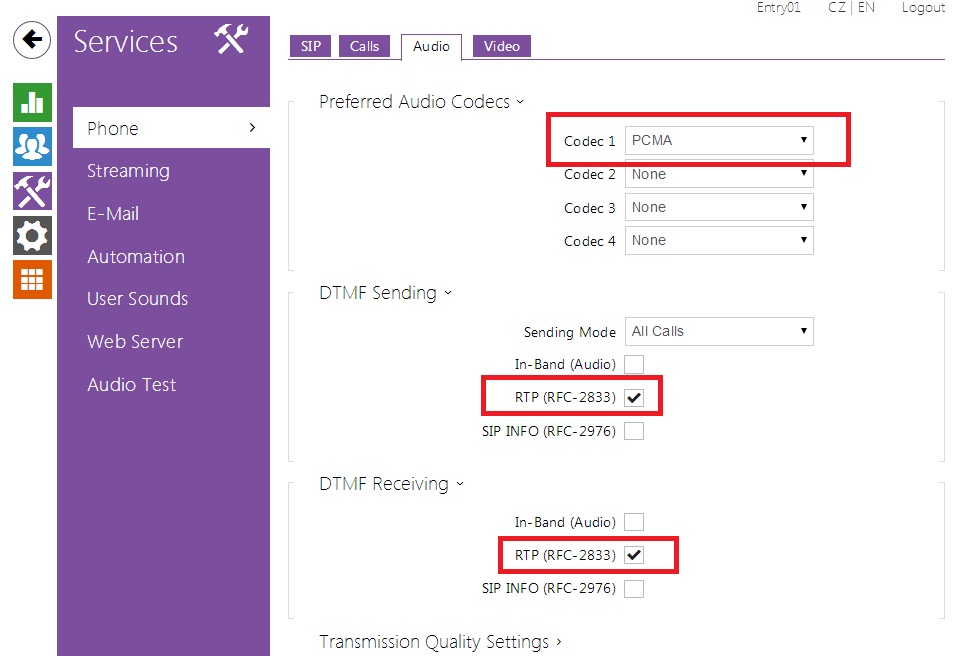This screenshot has width=973, height=656.
Task: Expand Transmission Quality Settings section
Action: [x=440, y=642]
